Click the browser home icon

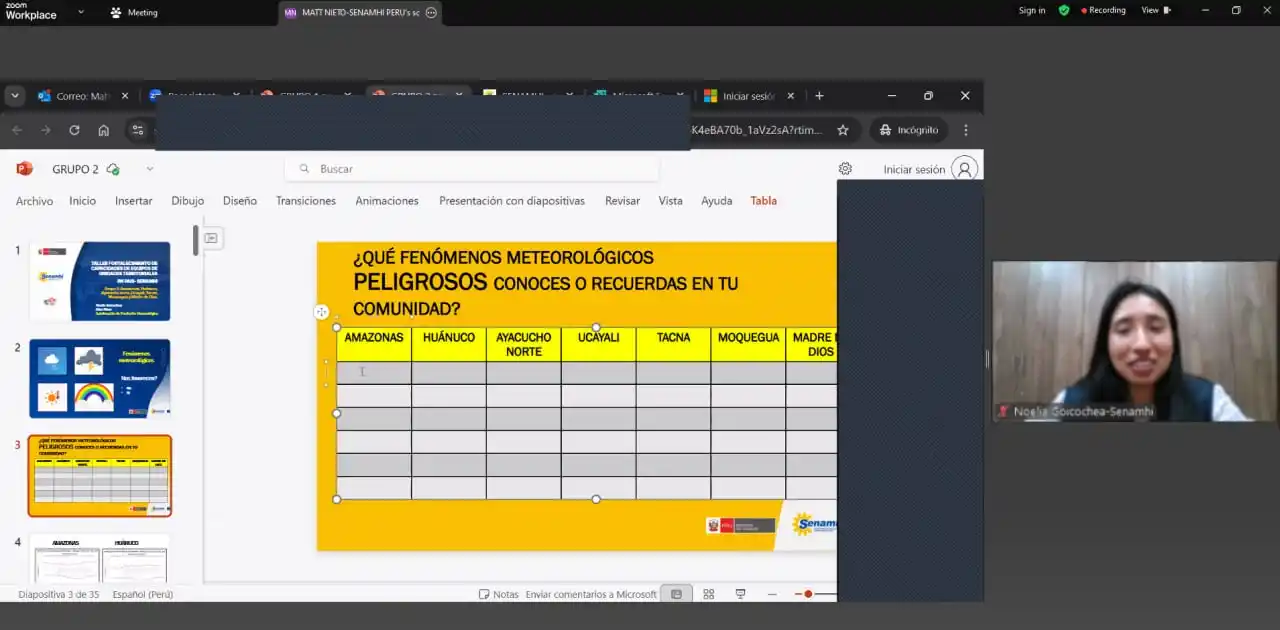point(103,130)
